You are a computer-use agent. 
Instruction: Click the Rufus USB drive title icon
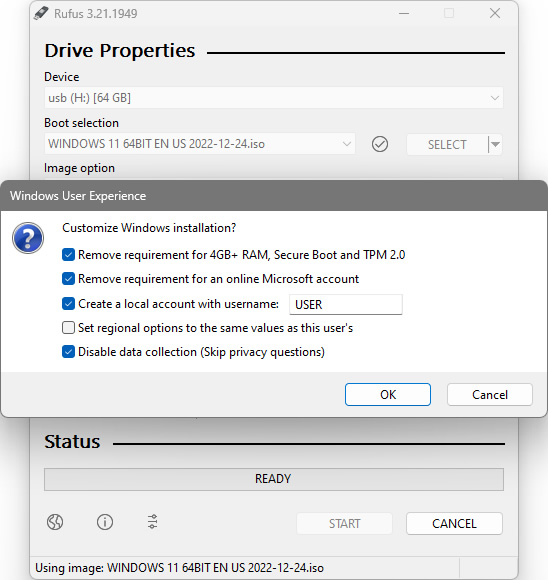coord(41,13)
